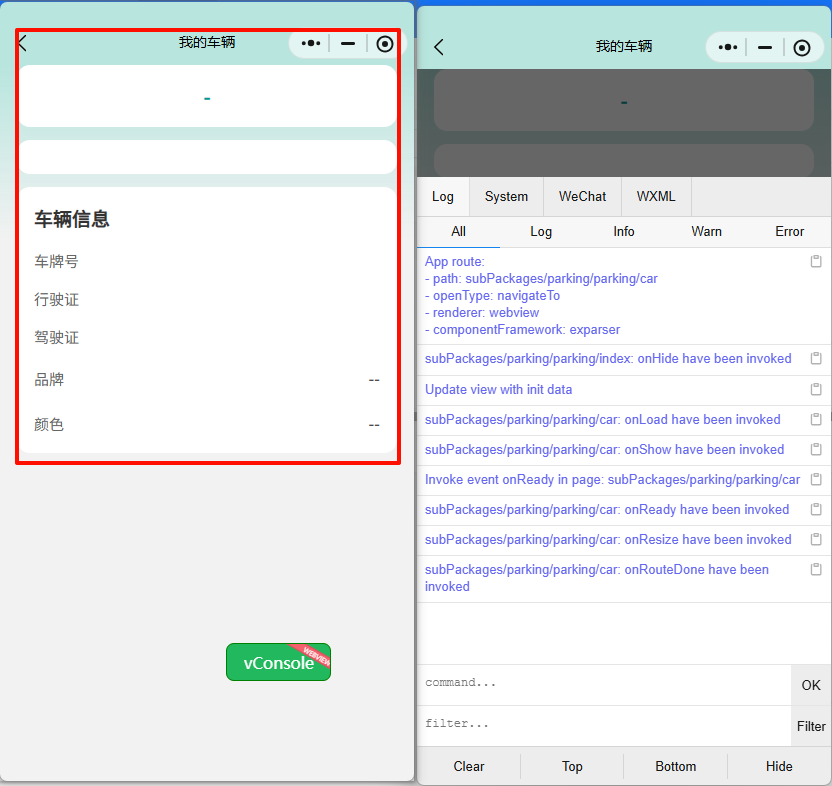Click the circular close capsule icon
The height and width of the screenshot is (786, 832).
tap(384, 43)
